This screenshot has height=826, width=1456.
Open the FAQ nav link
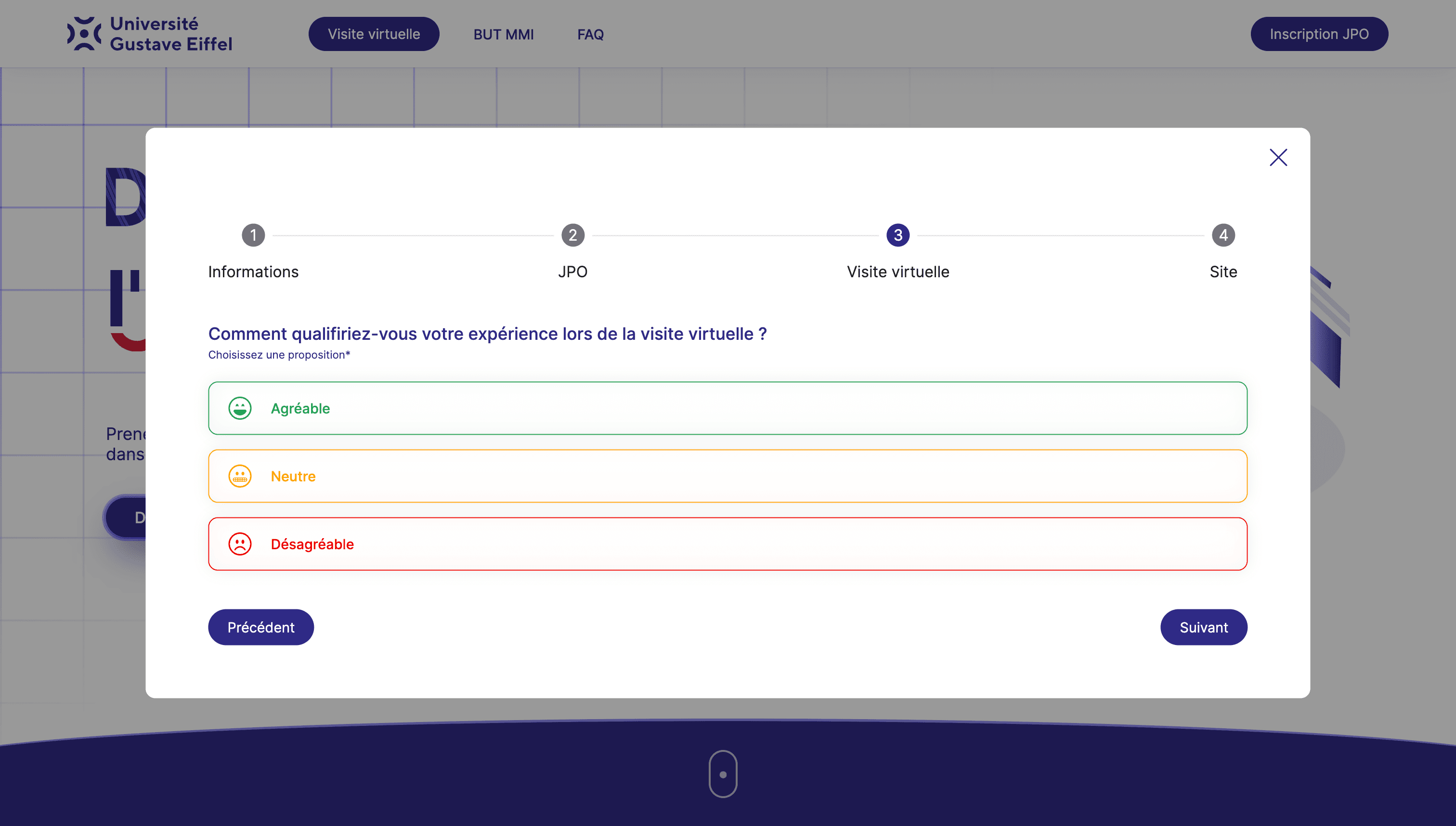590,35
